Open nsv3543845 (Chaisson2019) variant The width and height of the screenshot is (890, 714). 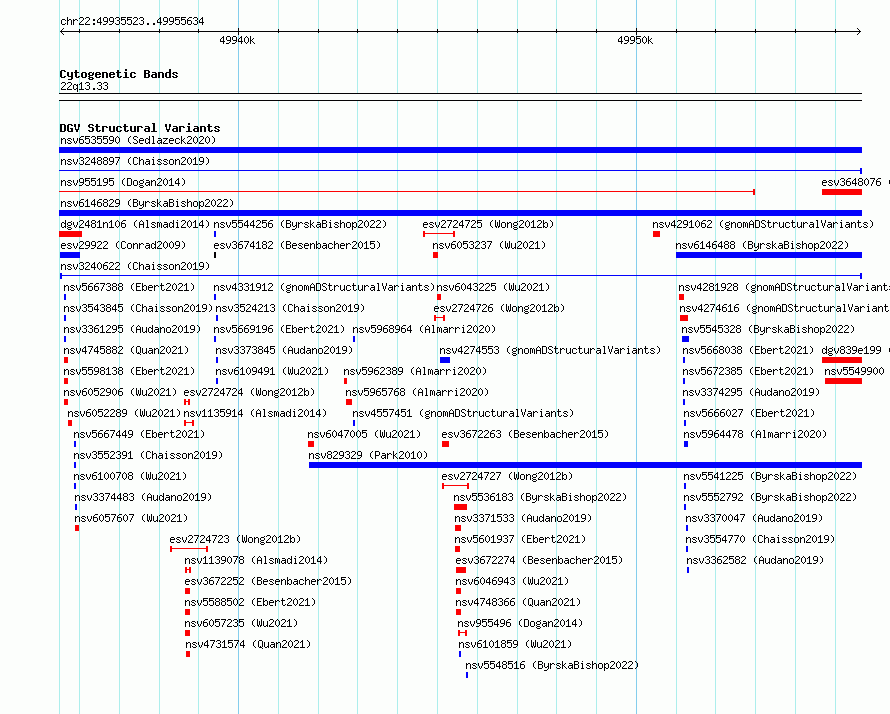[138, 308]
